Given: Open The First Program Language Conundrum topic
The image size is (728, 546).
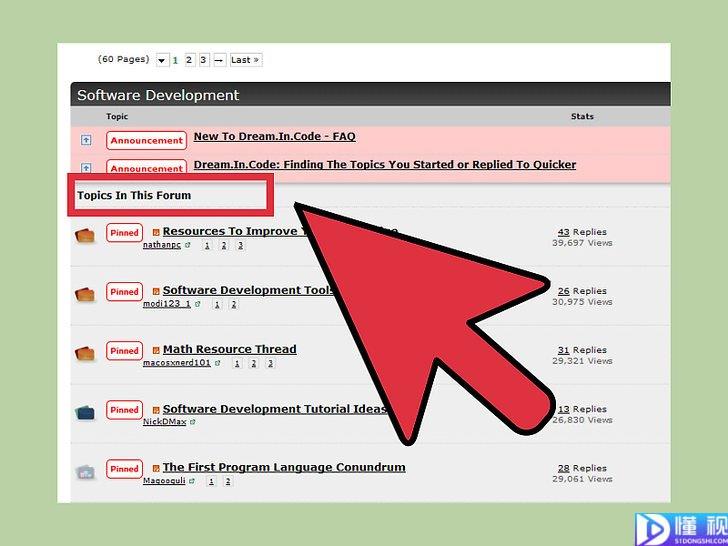Looking at the screenshot, I should coord(284,467).
